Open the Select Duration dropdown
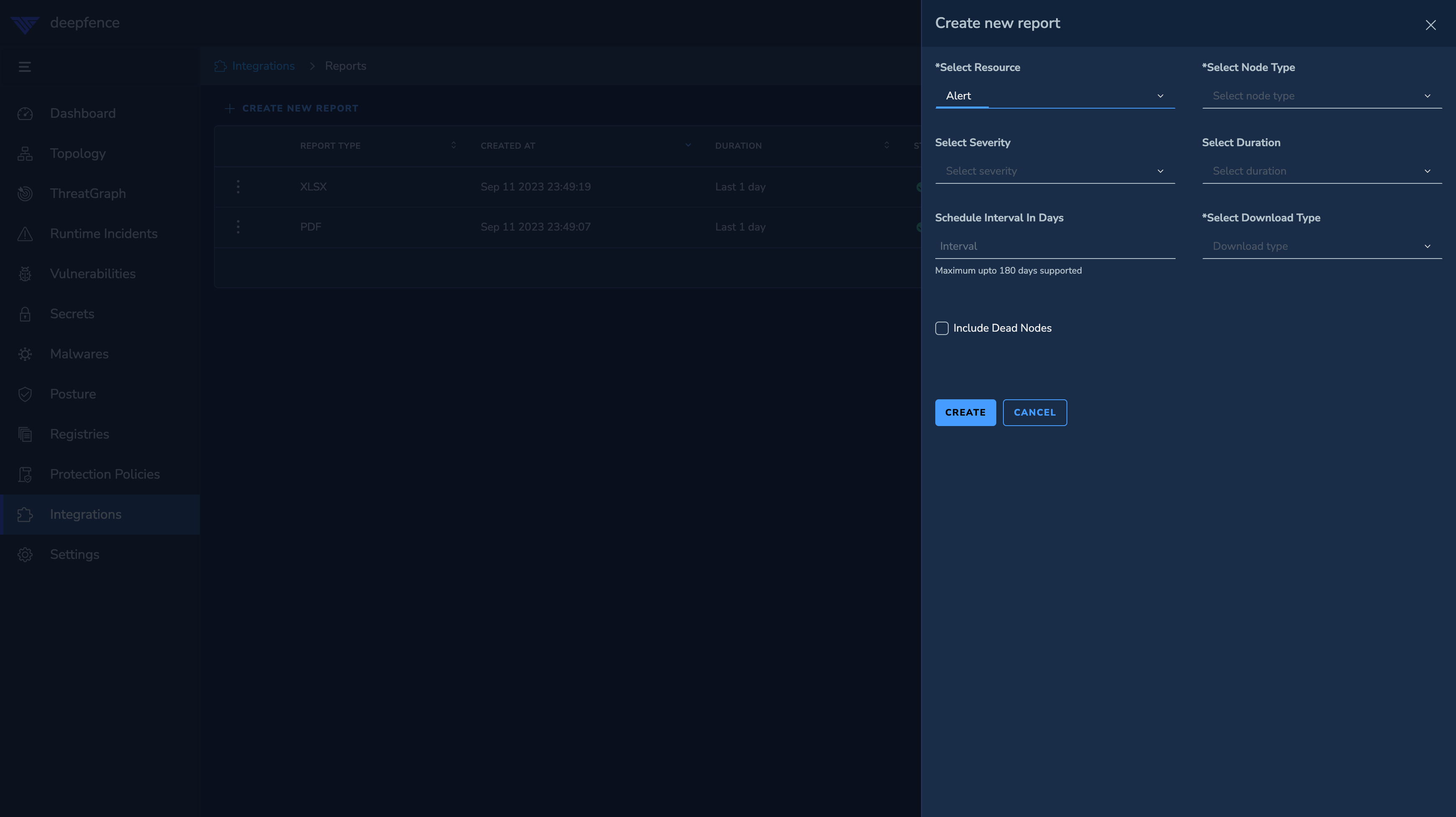 [x=1321, y=171]
